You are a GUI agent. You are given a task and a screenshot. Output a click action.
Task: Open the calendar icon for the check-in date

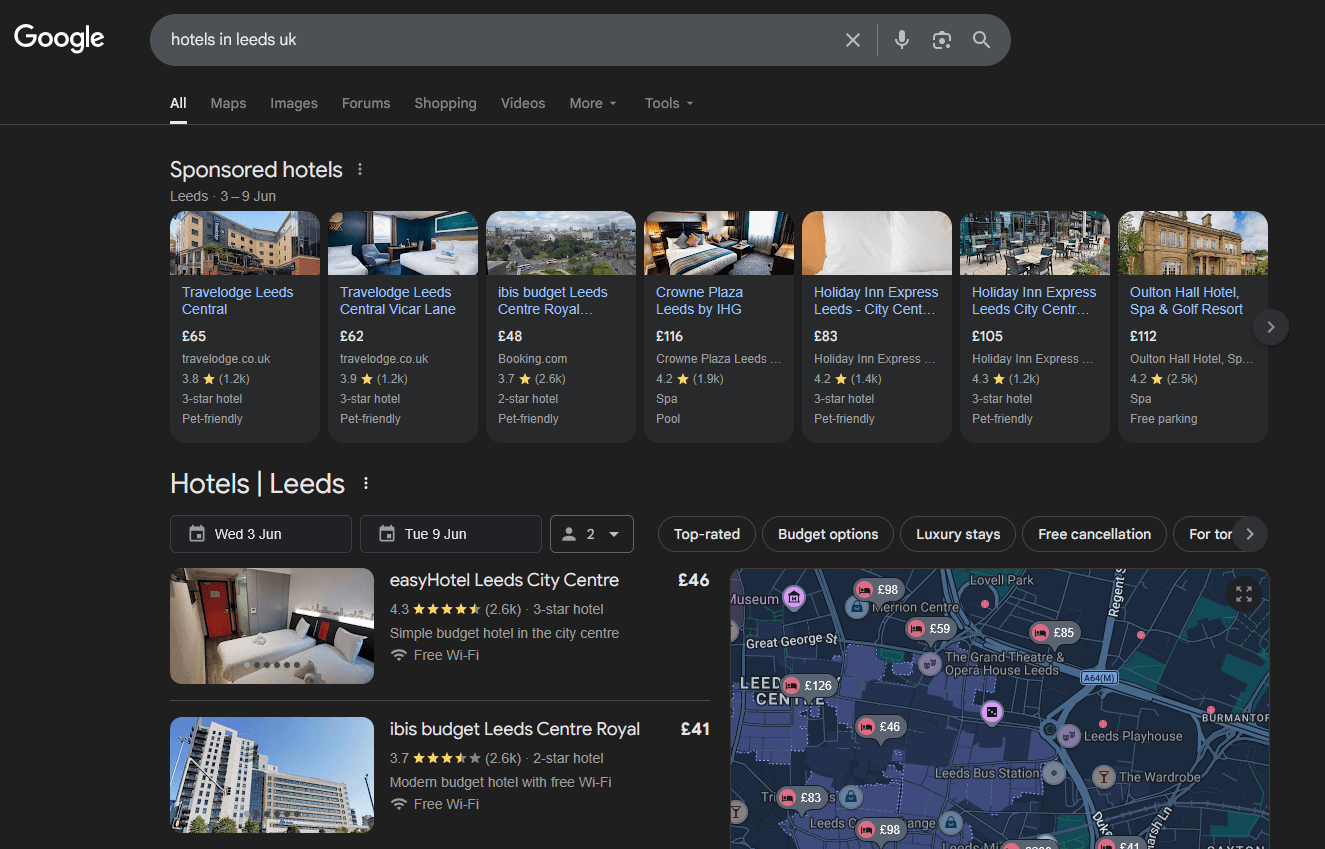196,534
